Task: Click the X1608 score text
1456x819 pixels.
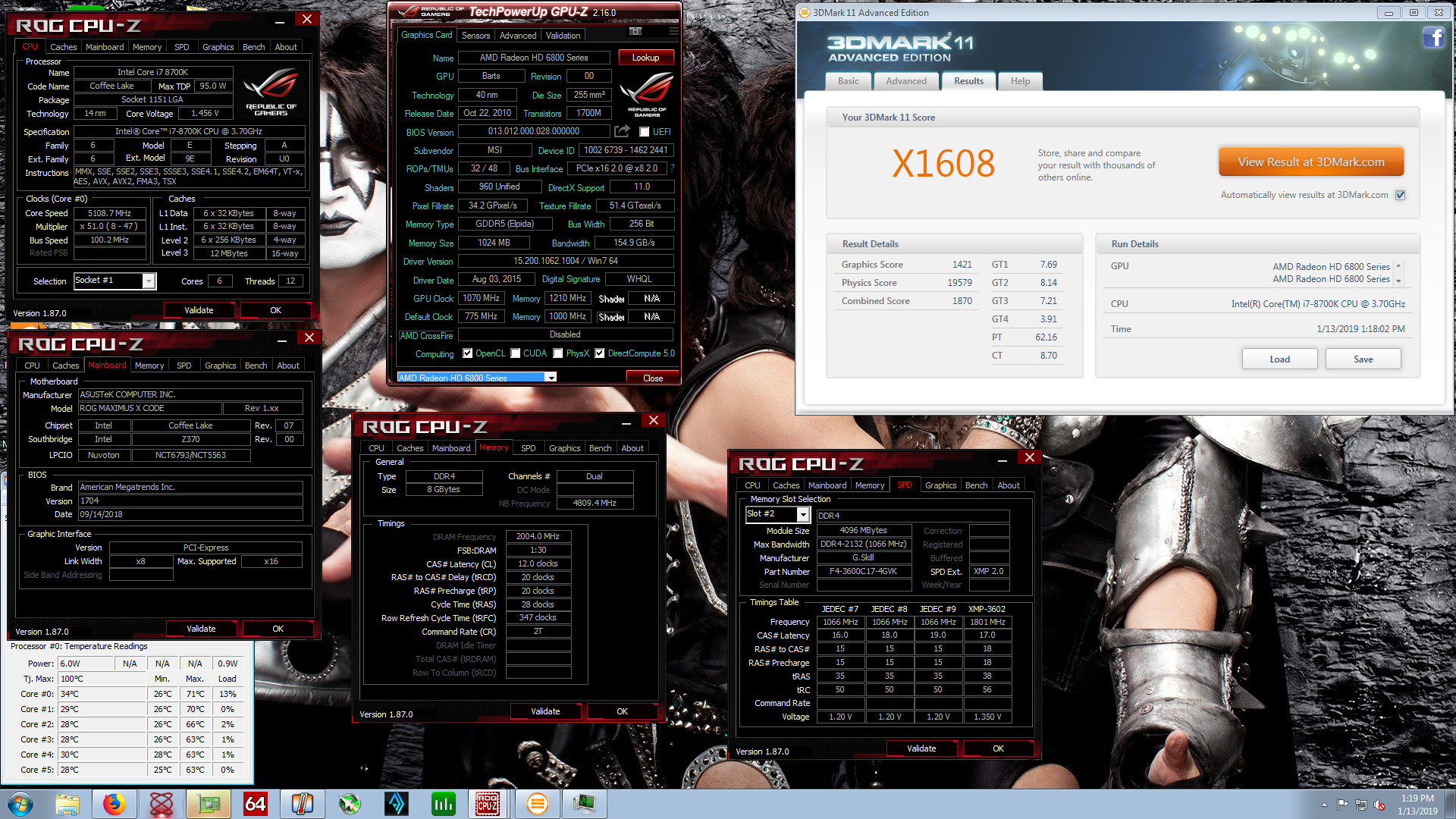Action: [943, 164]
